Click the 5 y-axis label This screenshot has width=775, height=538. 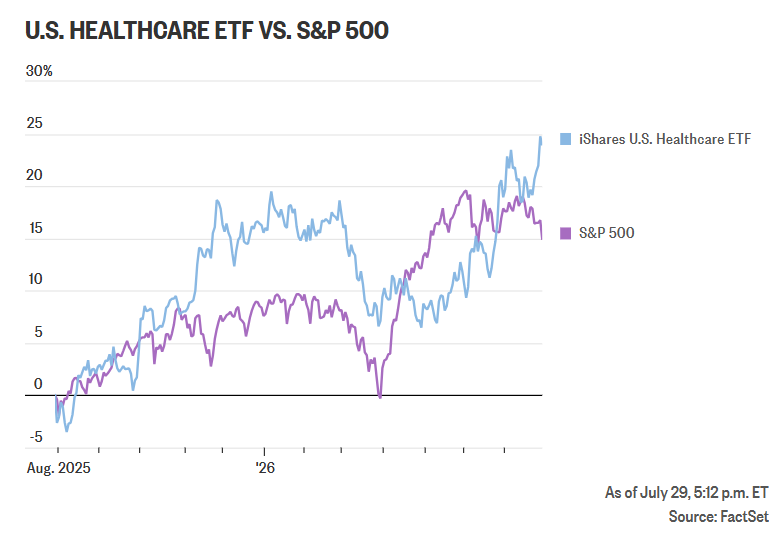[x=39, y=332]
